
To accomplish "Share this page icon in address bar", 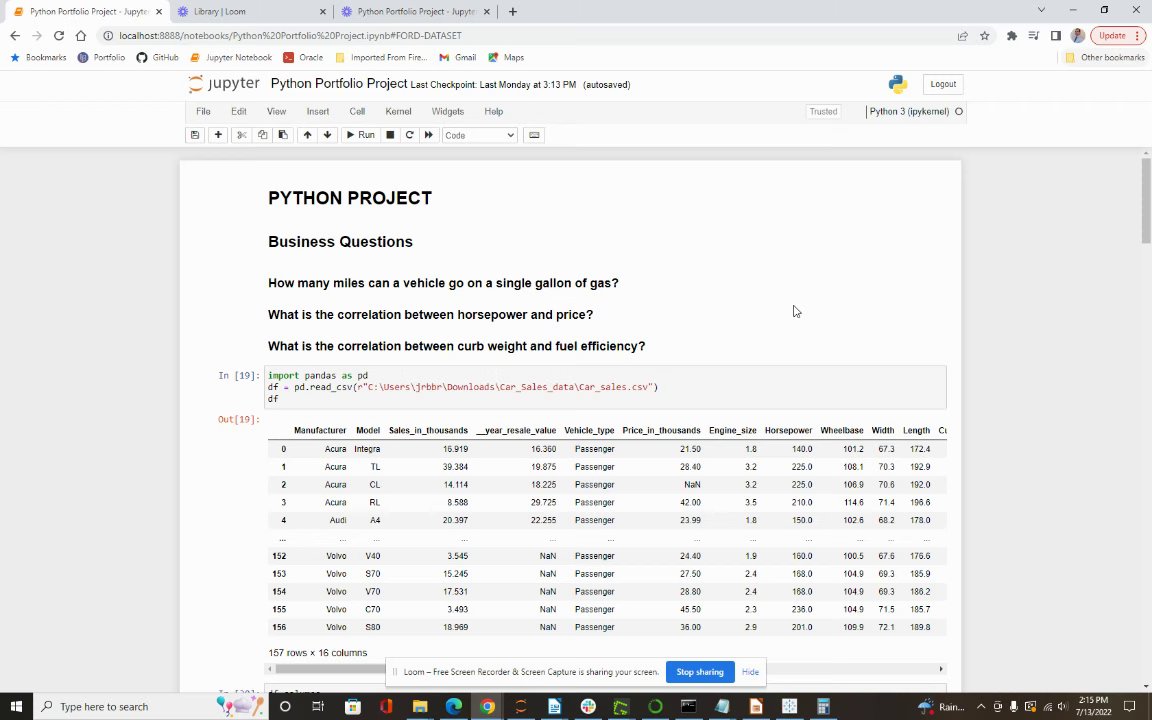I will tap(962, 35).
